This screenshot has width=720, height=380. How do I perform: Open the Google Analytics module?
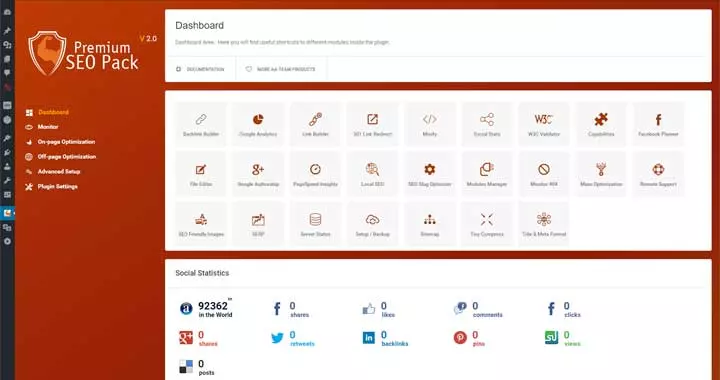258,124
